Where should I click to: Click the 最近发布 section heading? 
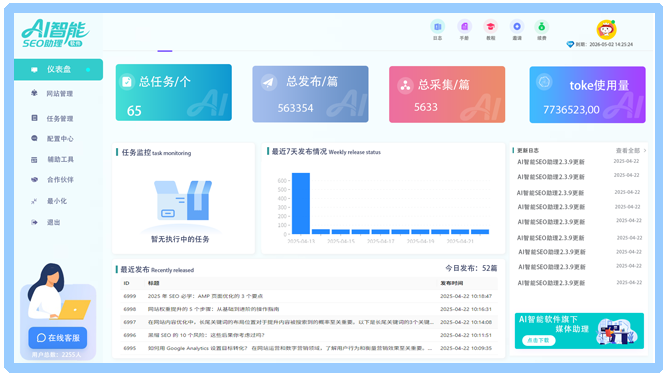(157, 269)
